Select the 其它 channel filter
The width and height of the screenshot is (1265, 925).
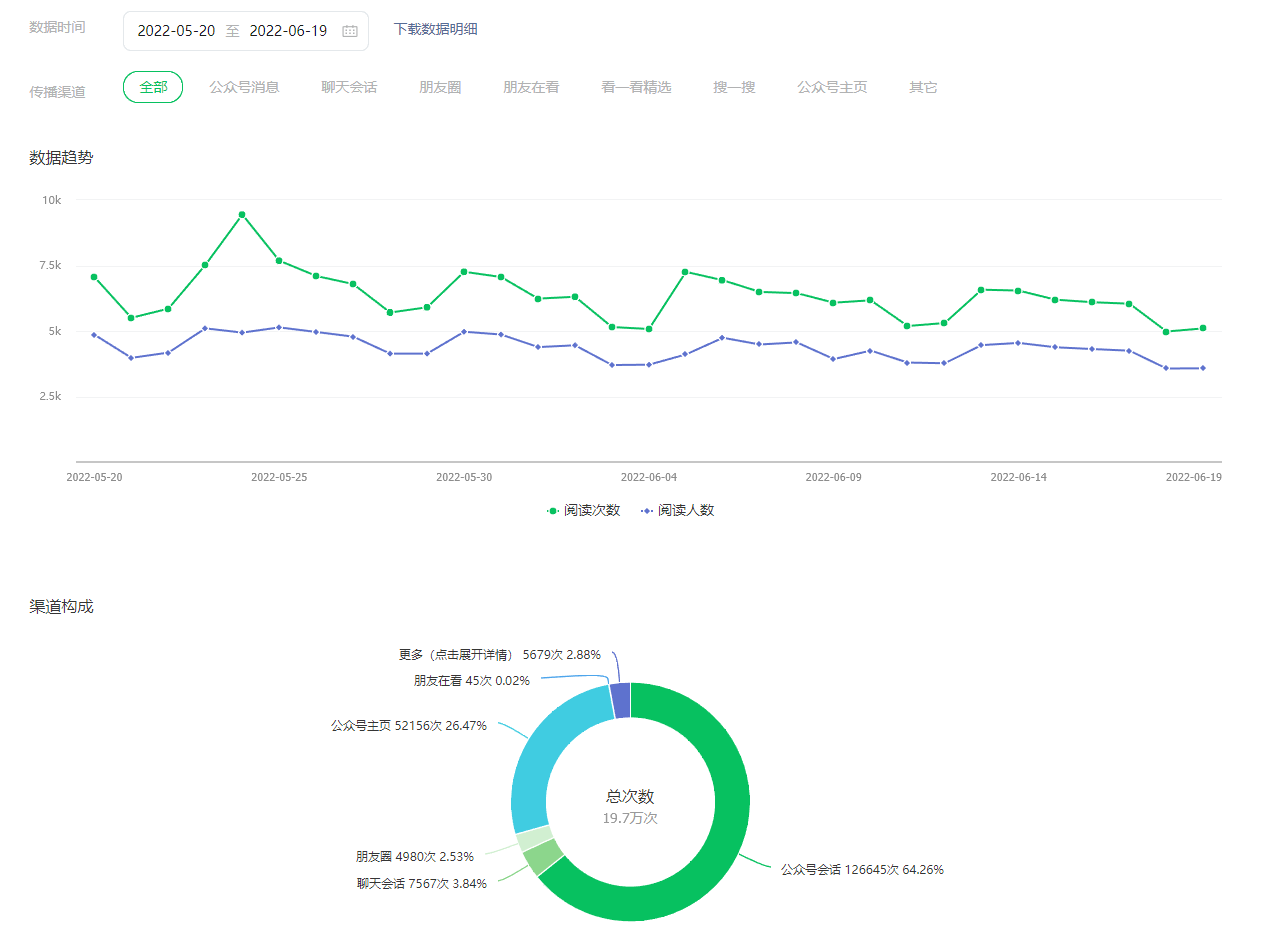[x=923, y=87]
